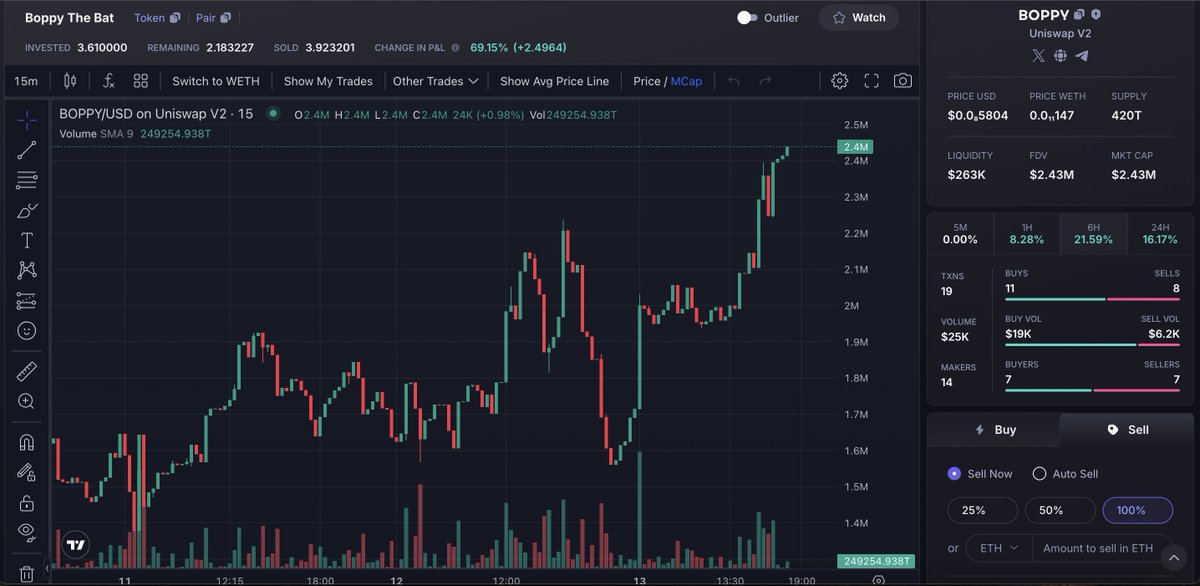Open the Fibonacci retracement tools
Image resolution: width=1200 pixels, height=586 pixels.
tap(27, 181)
